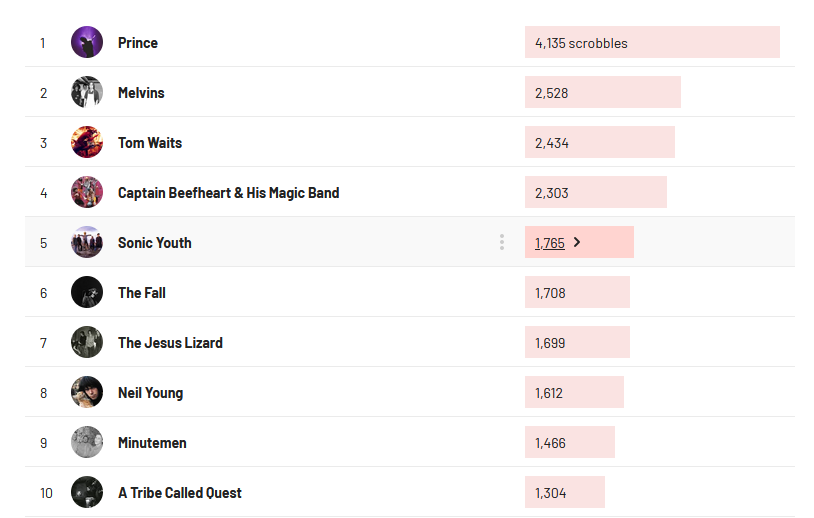Click Prince's 4,135 scrobbles bar
Screen dimensions: 814x518
click(651, 42)
